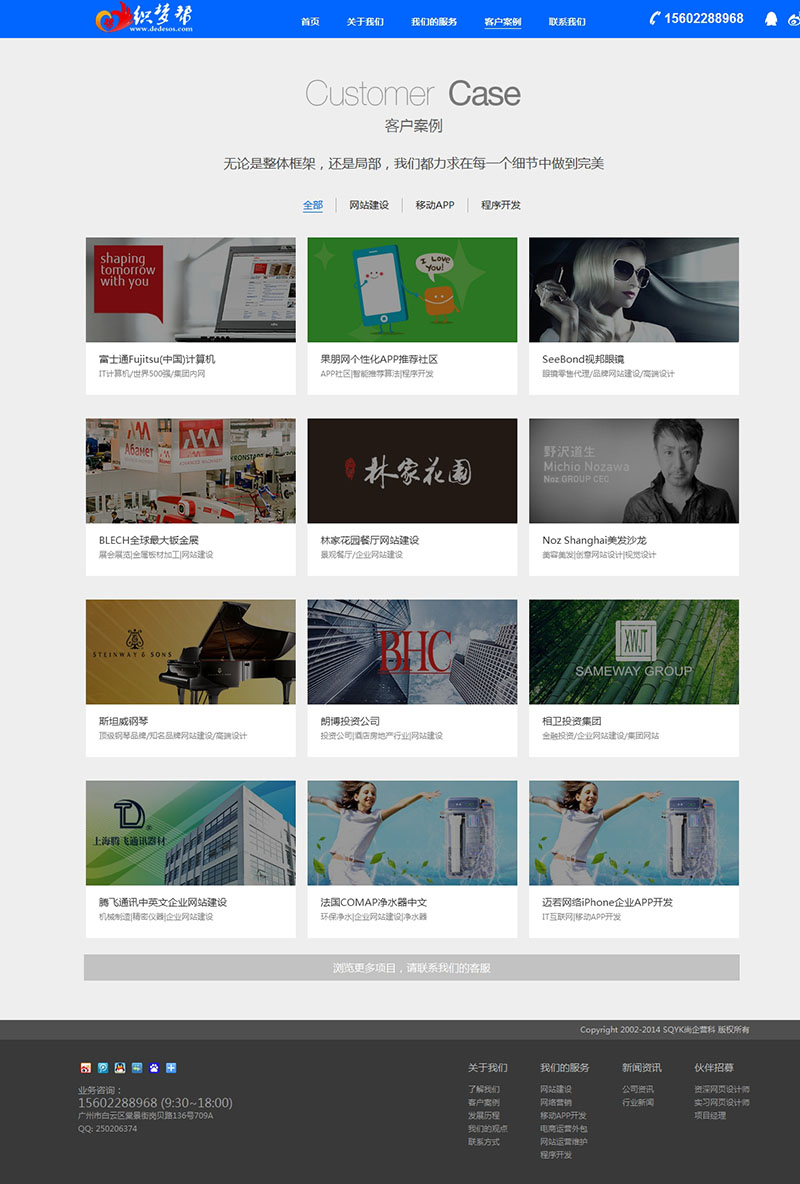Open footer link 实习网页设计师
The height and width of the screenshot is (1184, 800).
coord(722,1102)
